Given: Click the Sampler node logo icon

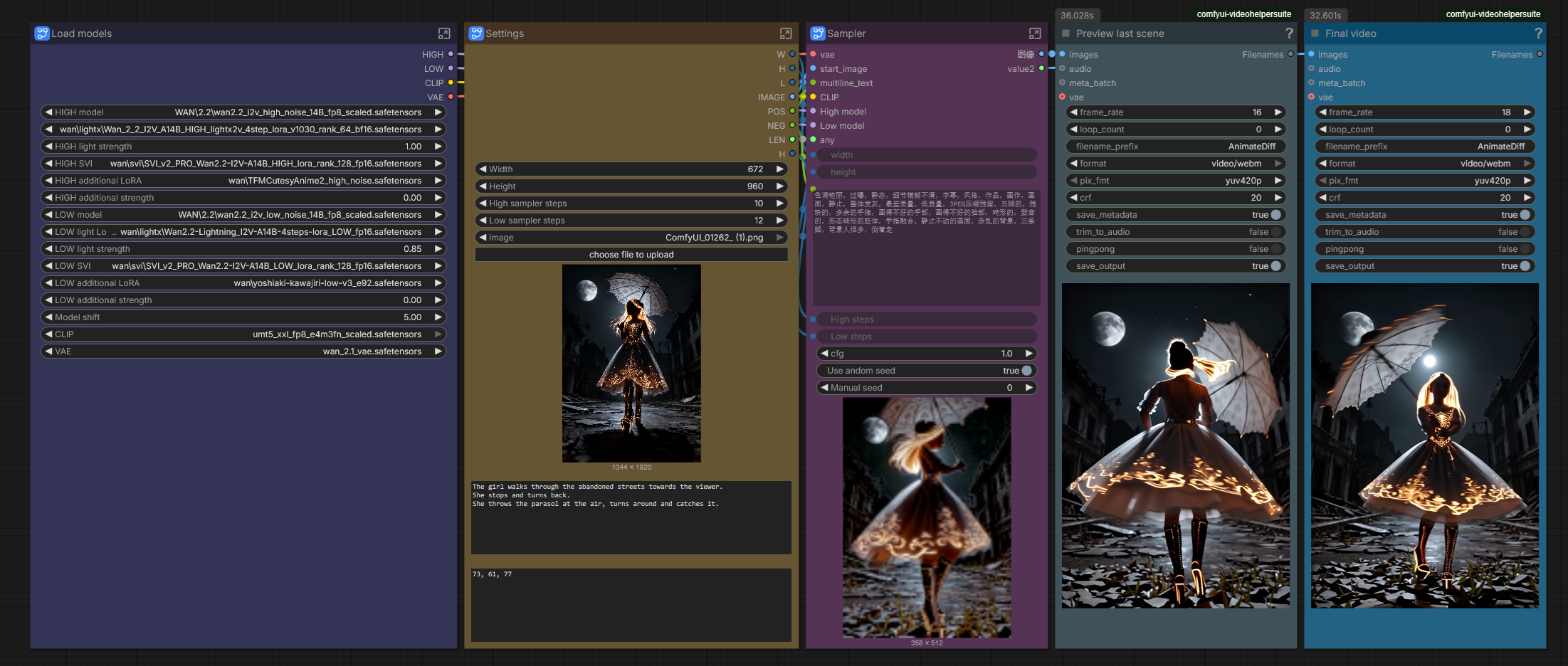Looking at the screenshot, I should 818,33.
